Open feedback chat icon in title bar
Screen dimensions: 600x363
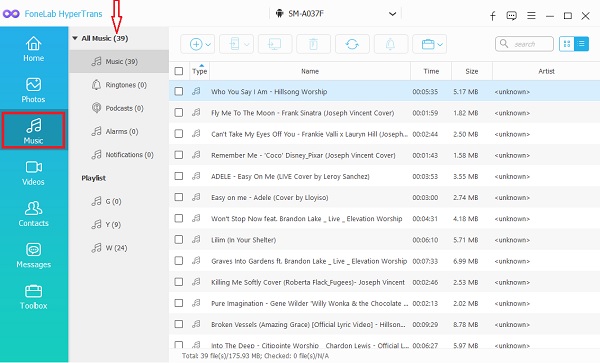coord(511,16)
